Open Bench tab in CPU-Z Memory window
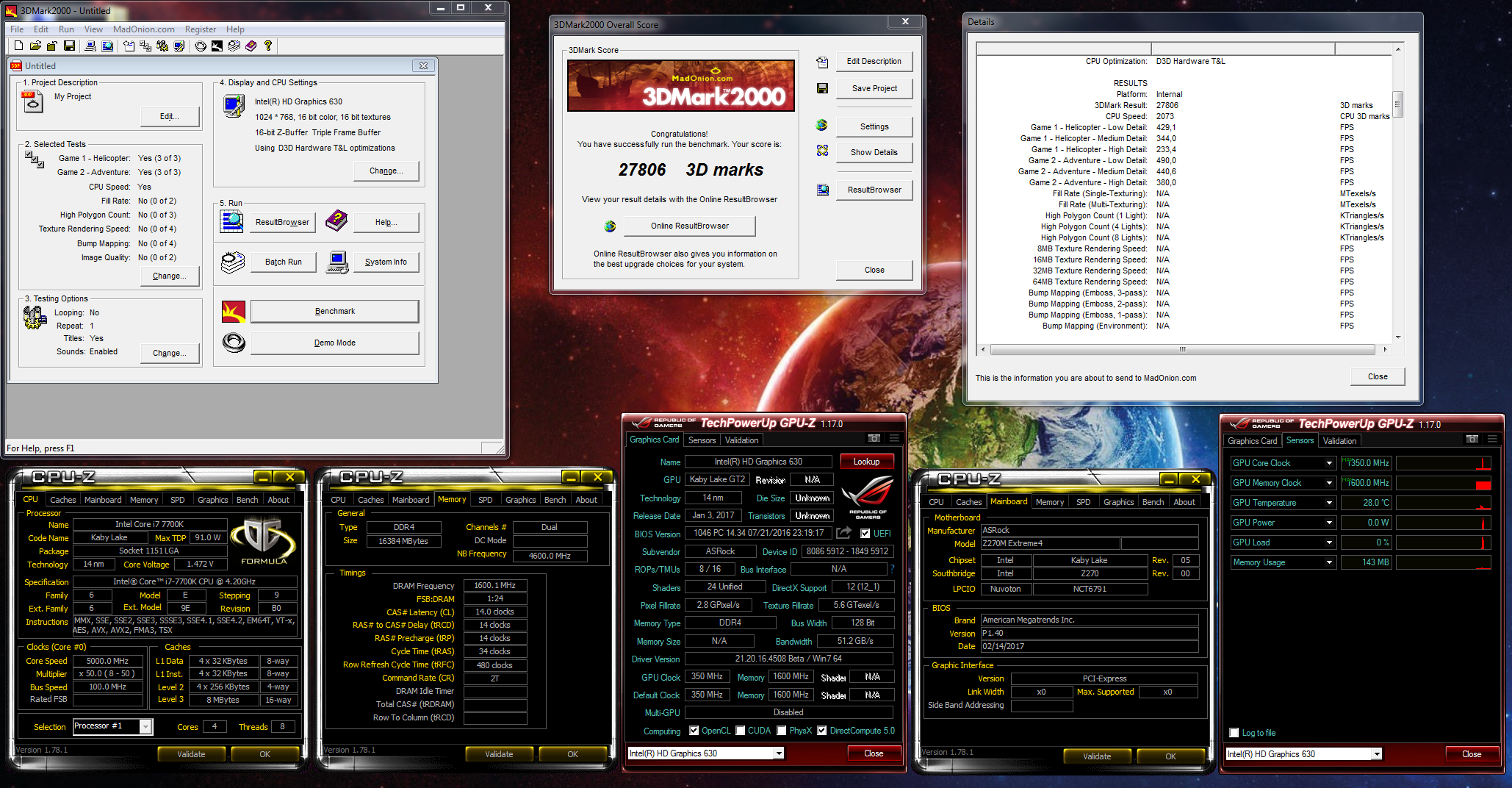This screenshot has height=788, width=1512. pyautogui.click(x=555, y=500)
